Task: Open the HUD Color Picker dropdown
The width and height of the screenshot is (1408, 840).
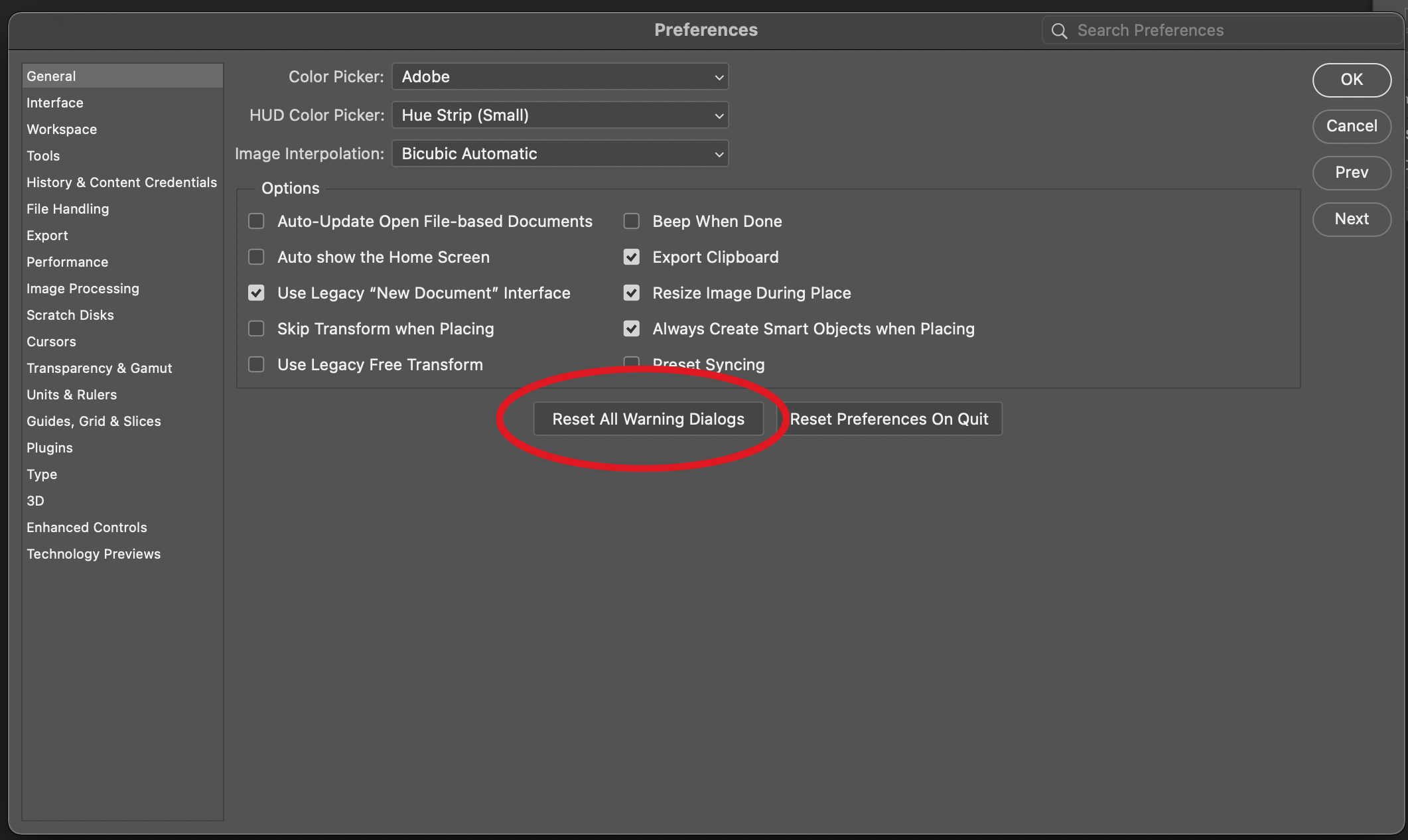Action: coord(559,115)
